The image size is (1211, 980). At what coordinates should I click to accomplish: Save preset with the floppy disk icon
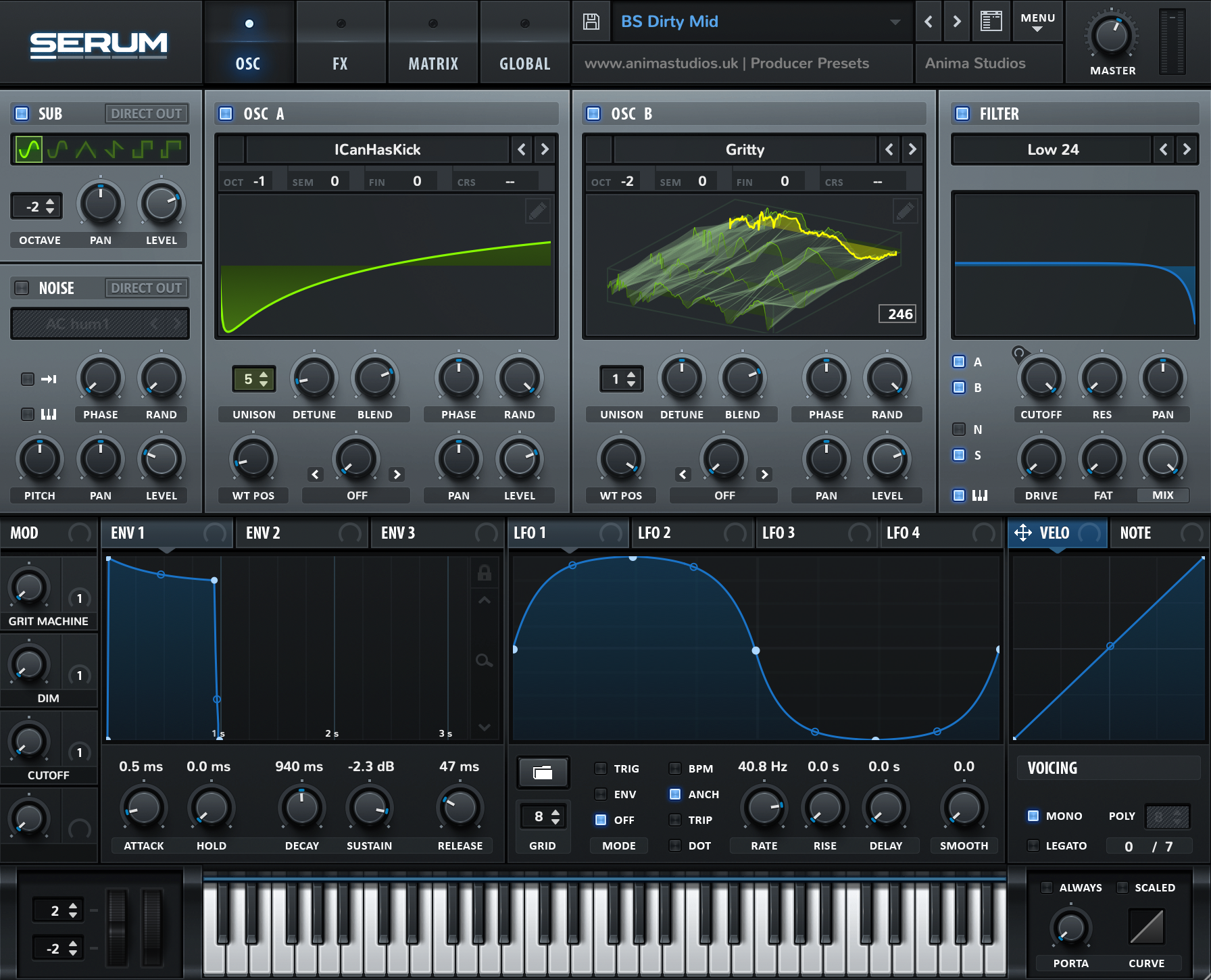(591, 22)
